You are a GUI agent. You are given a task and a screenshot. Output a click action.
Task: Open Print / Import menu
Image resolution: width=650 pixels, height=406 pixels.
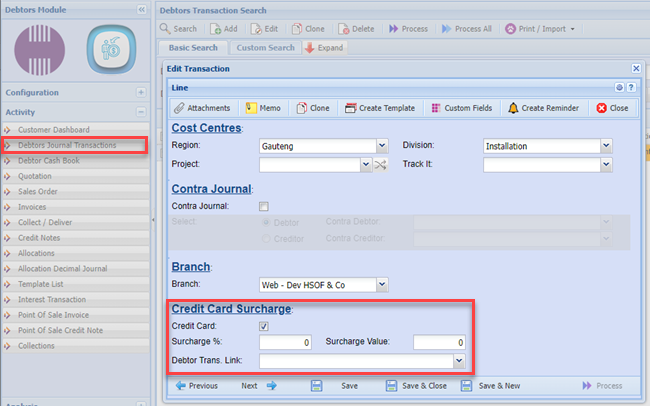(540, 29)
